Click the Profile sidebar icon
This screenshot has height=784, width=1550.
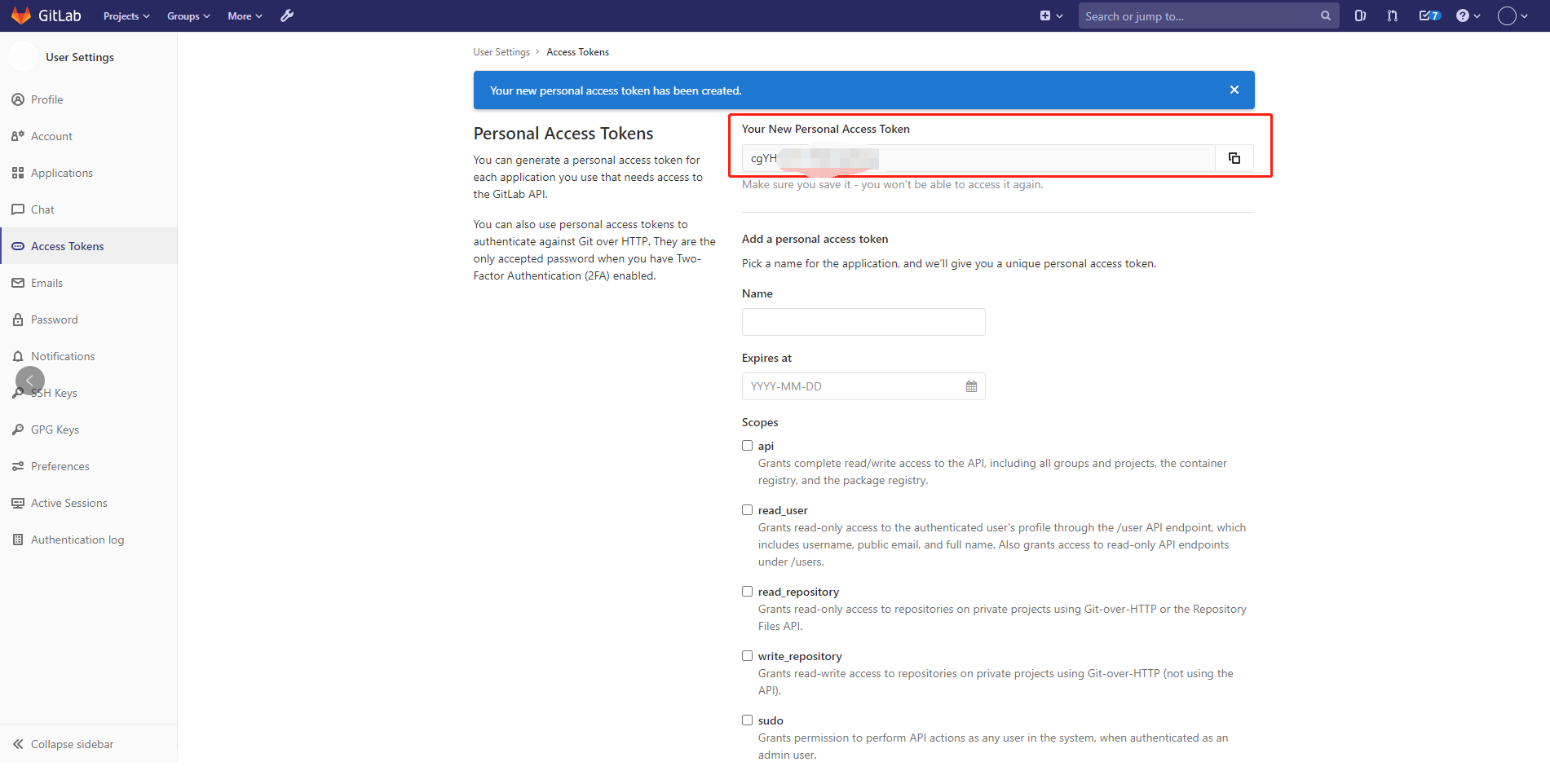coord(18,99)
